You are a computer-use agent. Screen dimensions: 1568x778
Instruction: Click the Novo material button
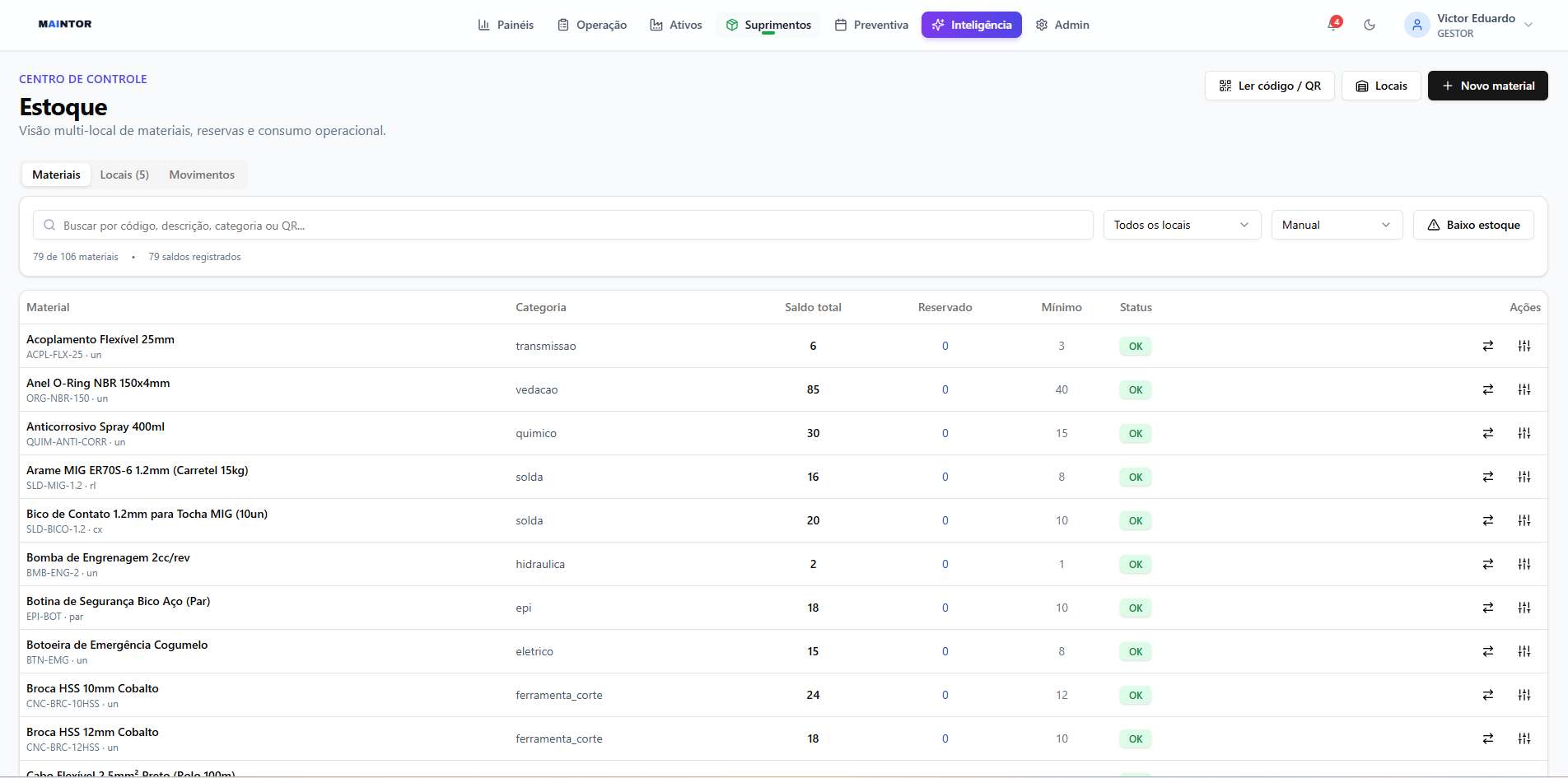(x=1487, y=86)
